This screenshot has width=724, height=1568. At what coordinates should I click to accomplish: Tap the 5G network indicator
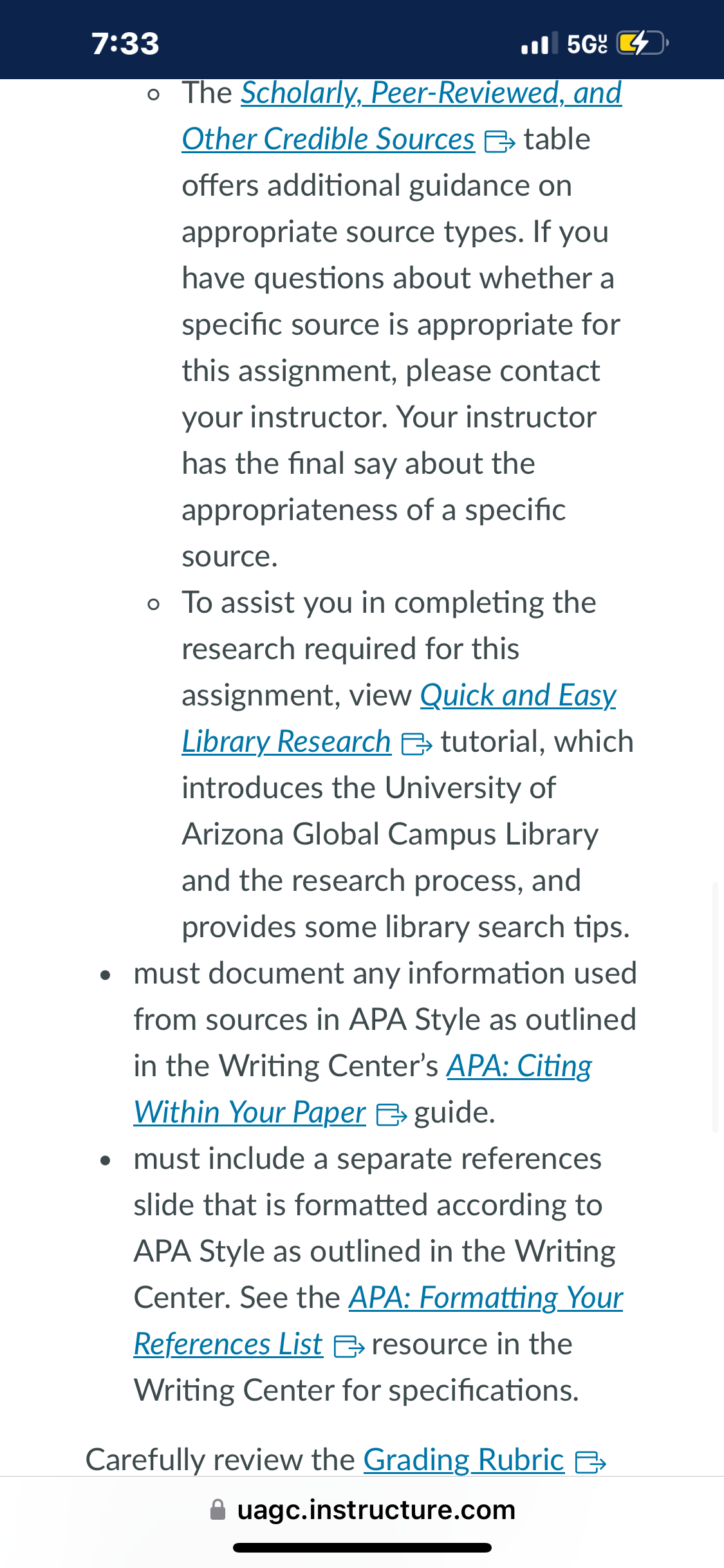587,44
